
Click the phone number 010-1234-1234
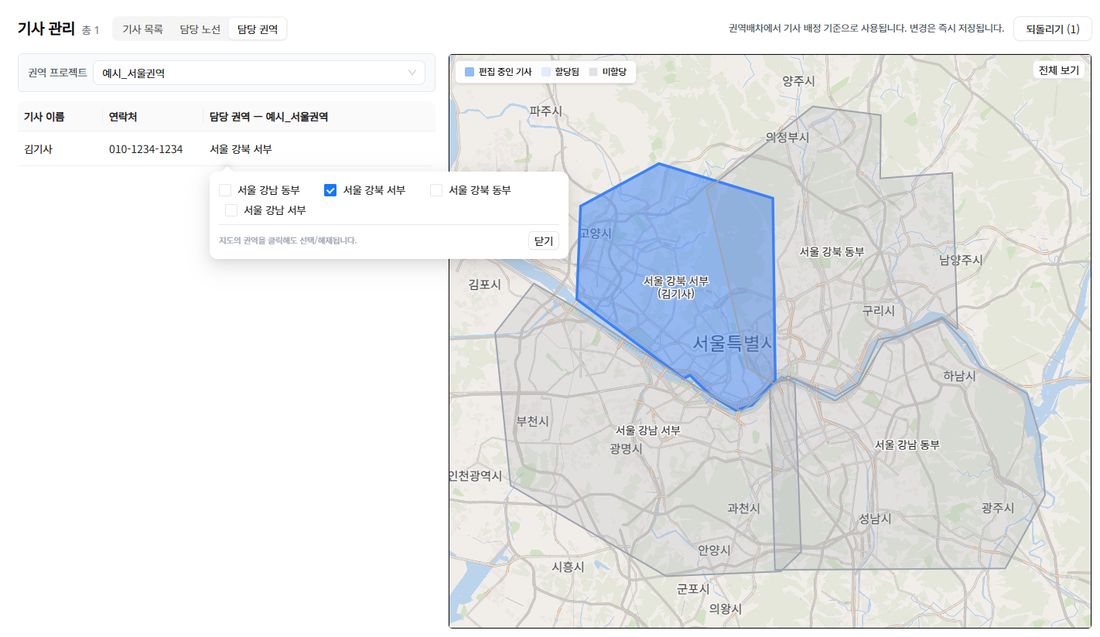pyautogui.click(x=145, y=149)
